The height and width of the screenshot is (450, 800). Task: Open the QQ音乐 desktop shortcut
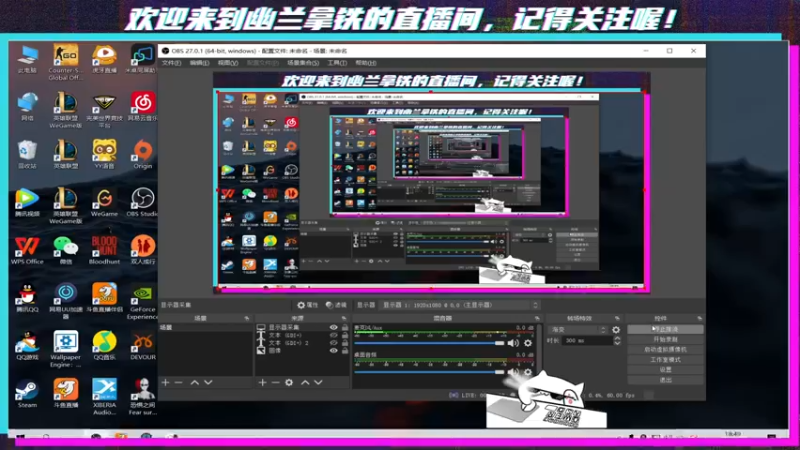pyautogui.click(x=104, y=346)
